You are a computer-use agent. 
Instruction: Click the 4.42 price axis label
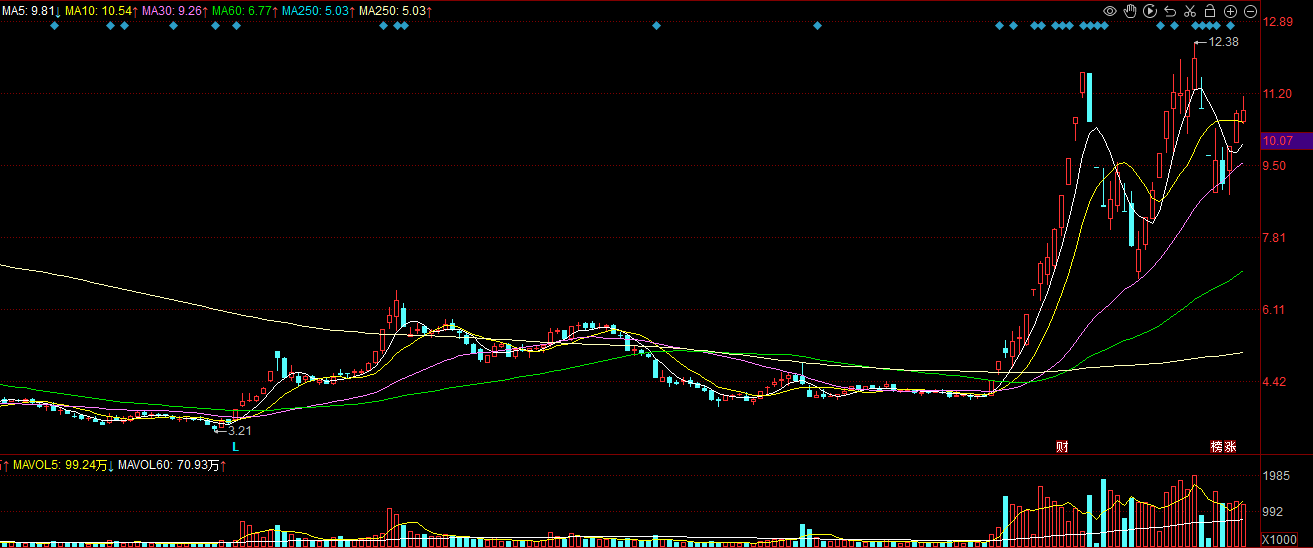[1276, 382]
